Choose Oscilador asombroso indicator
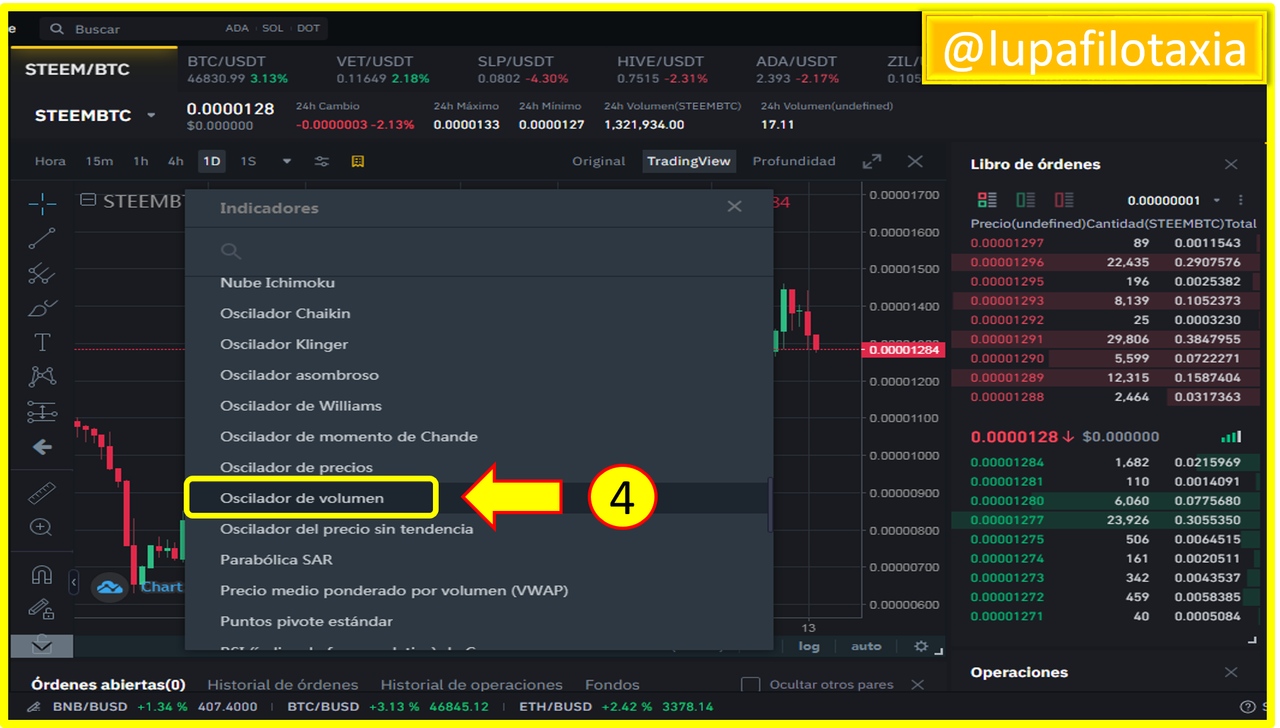1280x728 pixels. [x=299, y=375]
